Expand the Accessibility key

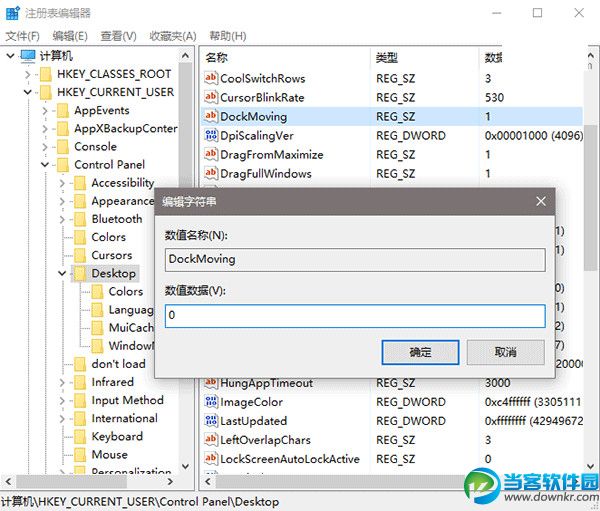pyautogui.click(x=62, y=183)
